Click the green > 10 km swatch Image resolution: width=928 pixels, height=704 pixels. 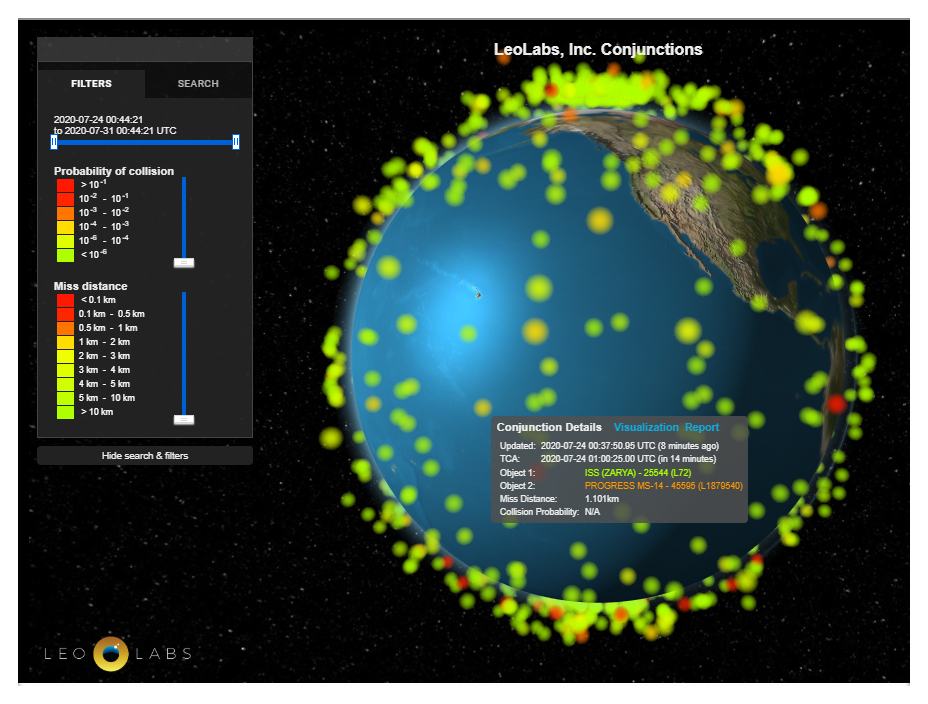click(x=65, y=412)
